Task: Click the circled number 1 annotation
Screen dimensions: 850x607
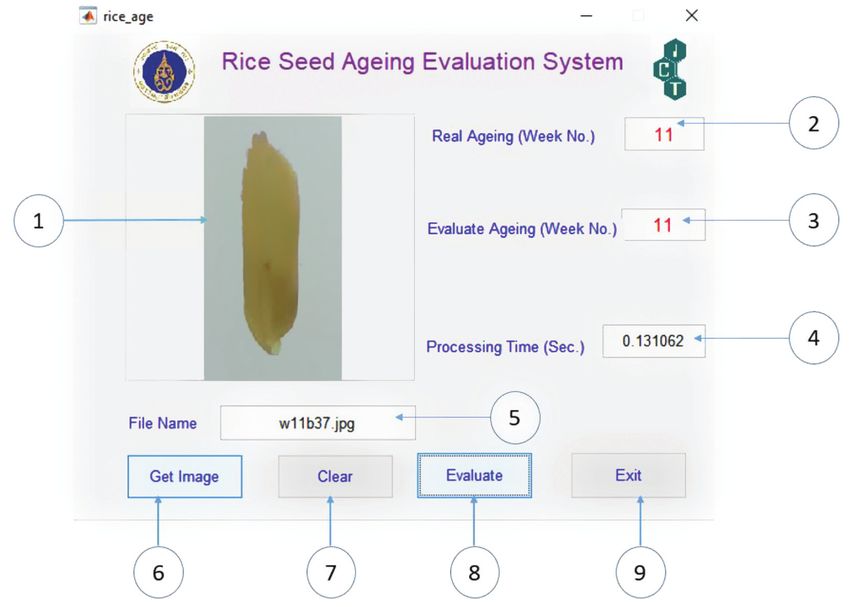Action: (x=38, y=221)
